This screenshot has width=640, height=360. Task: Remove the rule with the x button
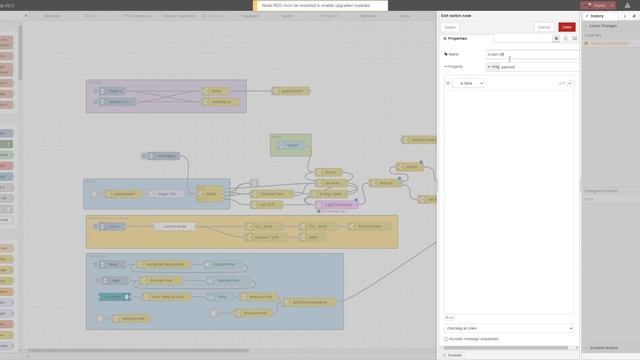point(569,83)
